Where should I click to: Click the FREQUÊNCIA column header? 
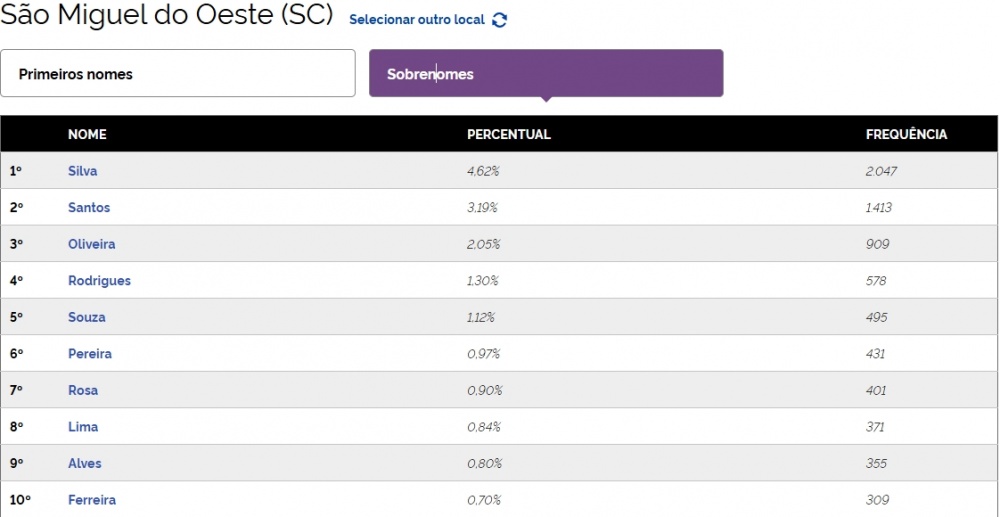pos(906,134)
